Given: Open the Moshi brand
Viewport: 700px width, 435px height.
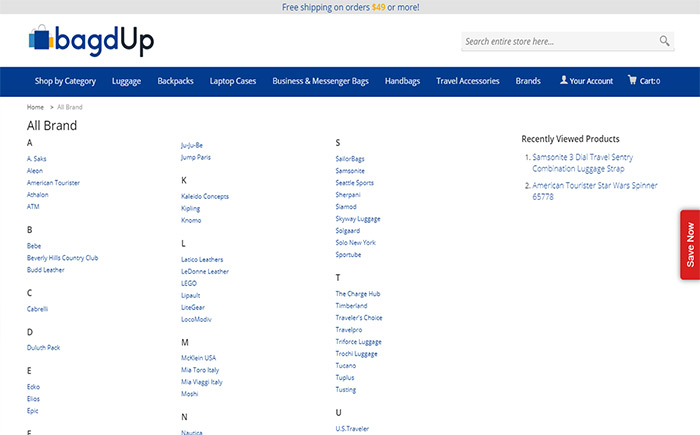Looking at the screenshot, I should click(190, 394).
